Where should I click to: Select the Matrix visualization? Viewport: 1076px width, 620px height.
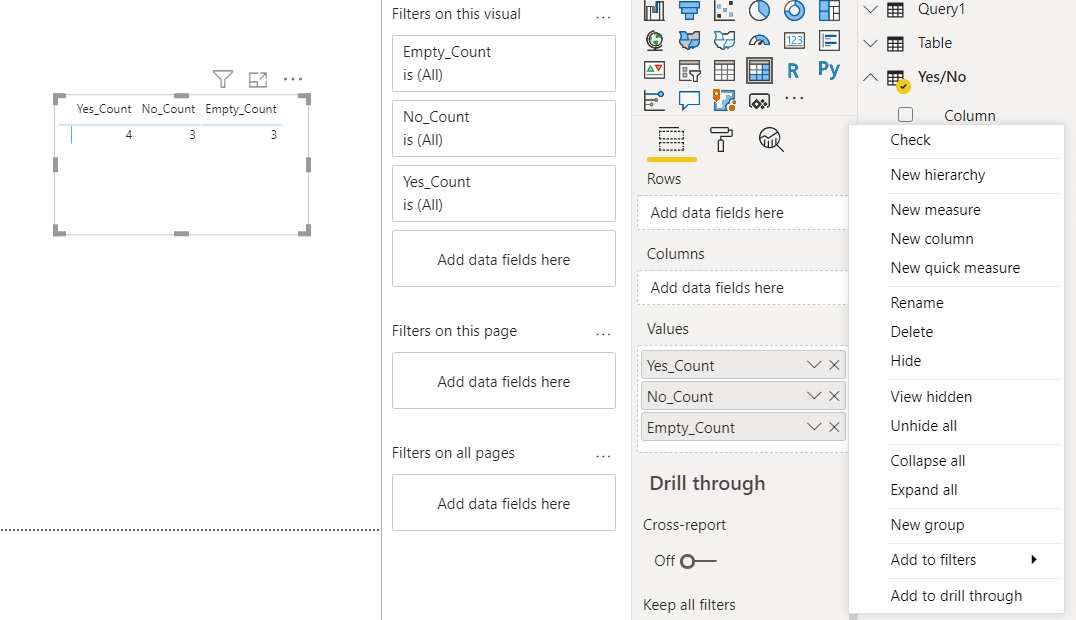tap(759, 70)
